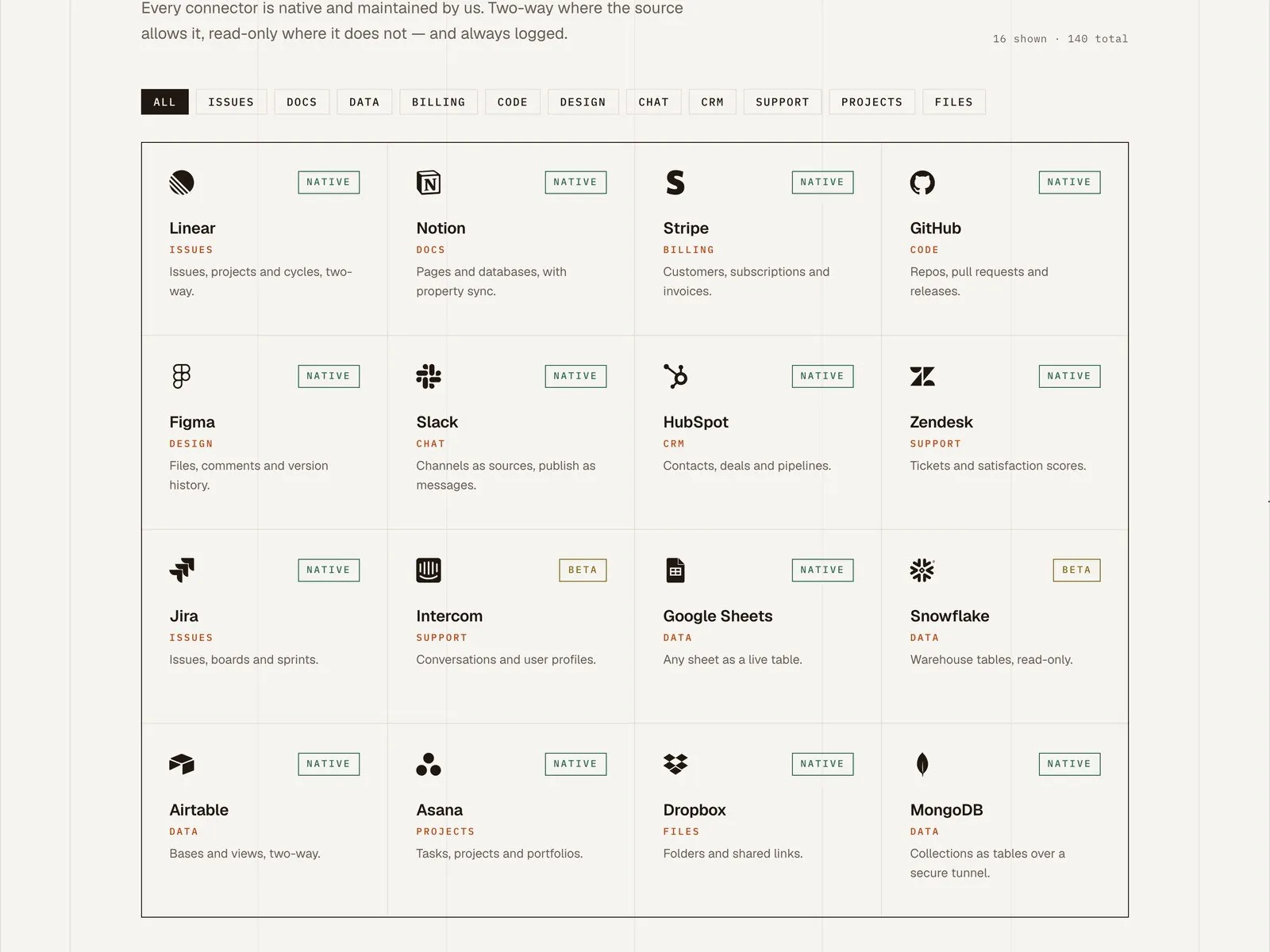Click the Google Sheets icon
Image resolution: width=1270 pixels, height=952 pixels.
tap(675, 570)
